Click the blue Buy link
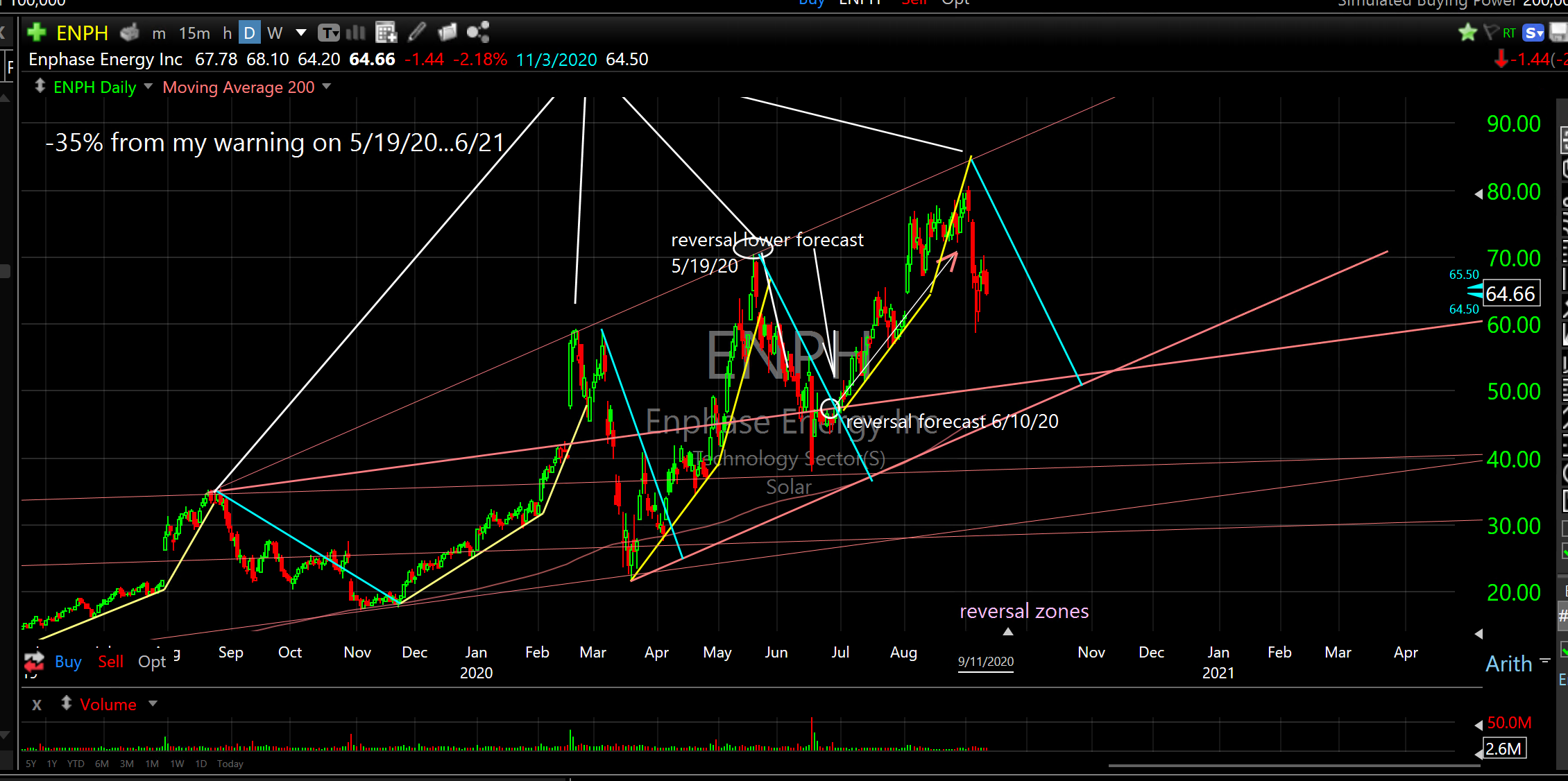The width and height of the screenshot is (1568, 781). tap(68, 662)
